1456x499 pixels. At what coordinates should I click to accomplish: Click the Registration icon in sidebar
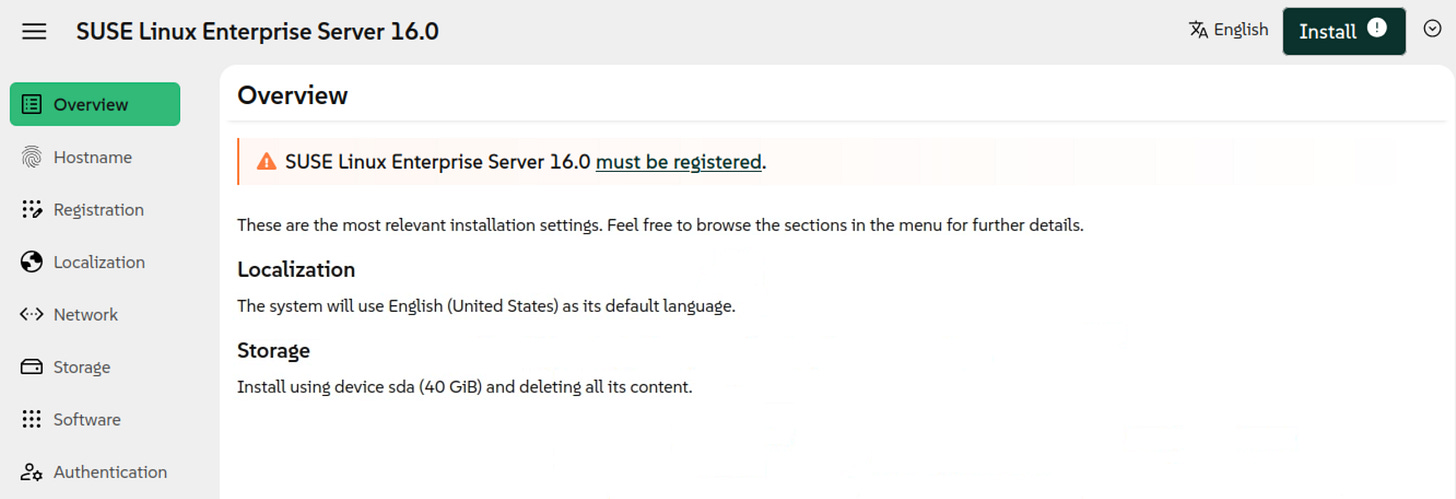(x=32, y=209)
